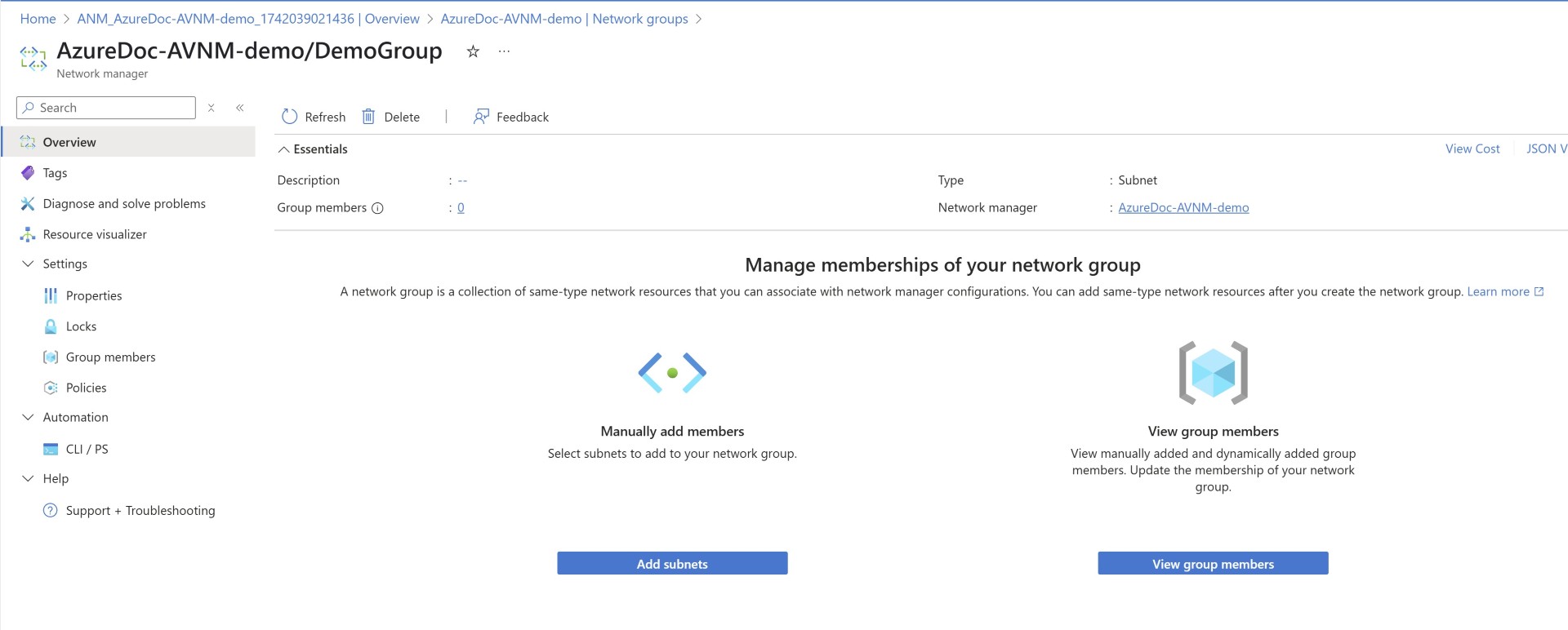
Task: Collapse the Settings section
Action: tap(28, 264)
